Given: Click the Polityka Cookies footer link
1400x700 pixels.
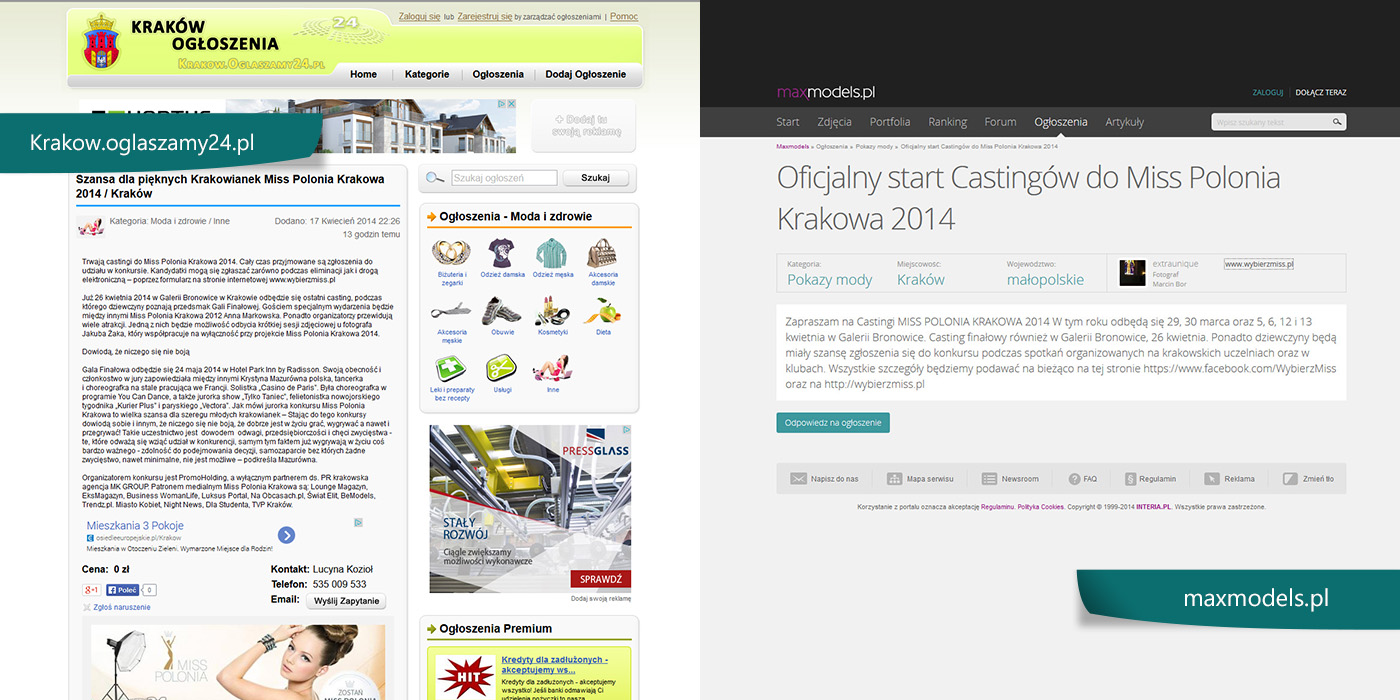Looking at the screenshot, I should click(x=1041, y=507).
